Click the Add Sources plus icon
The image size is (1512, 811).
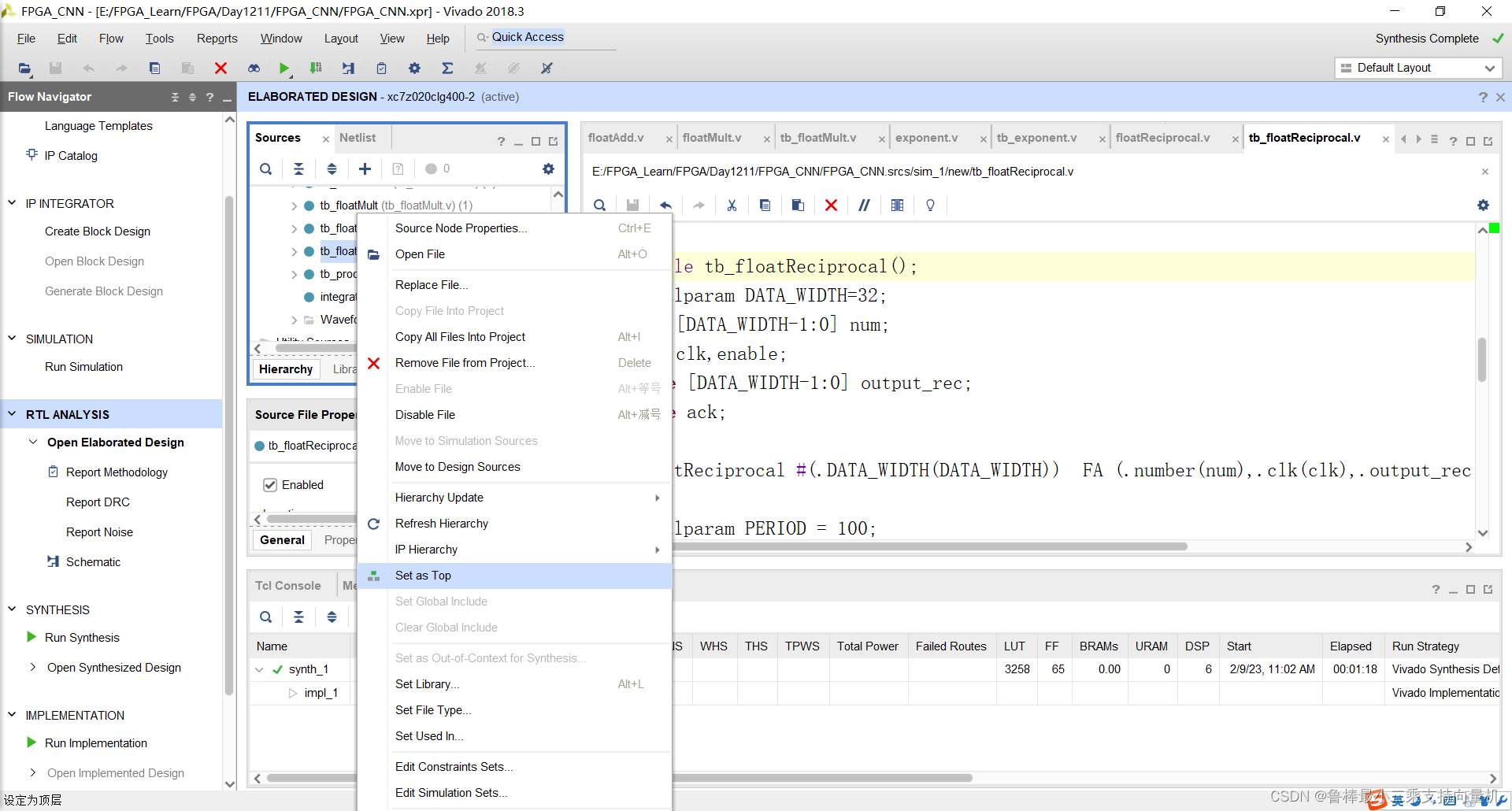click(x=365, y=168)
